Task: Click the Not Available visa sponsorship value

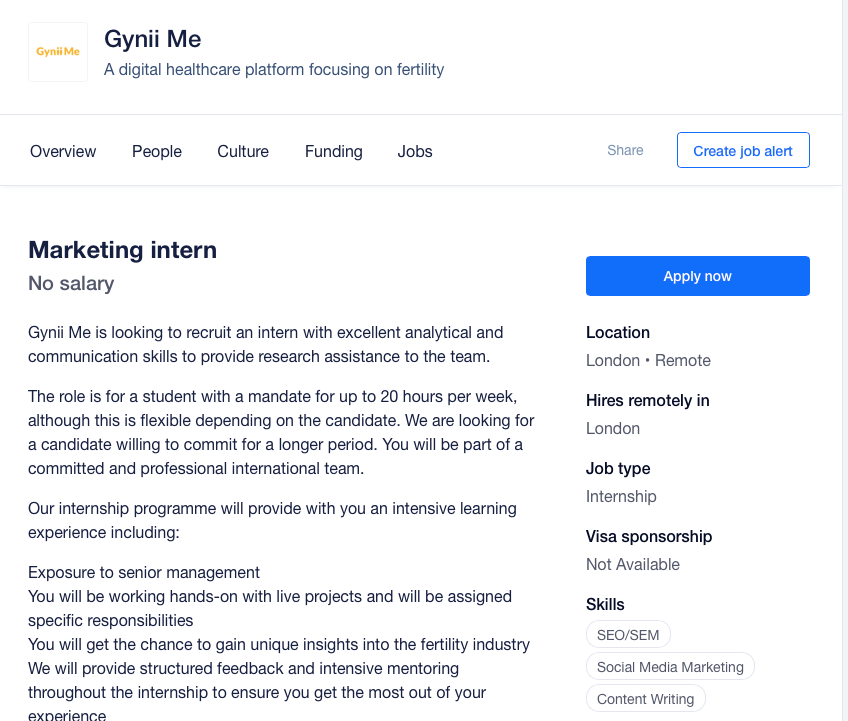Action: pyautogui.click(x=632, y=564)
